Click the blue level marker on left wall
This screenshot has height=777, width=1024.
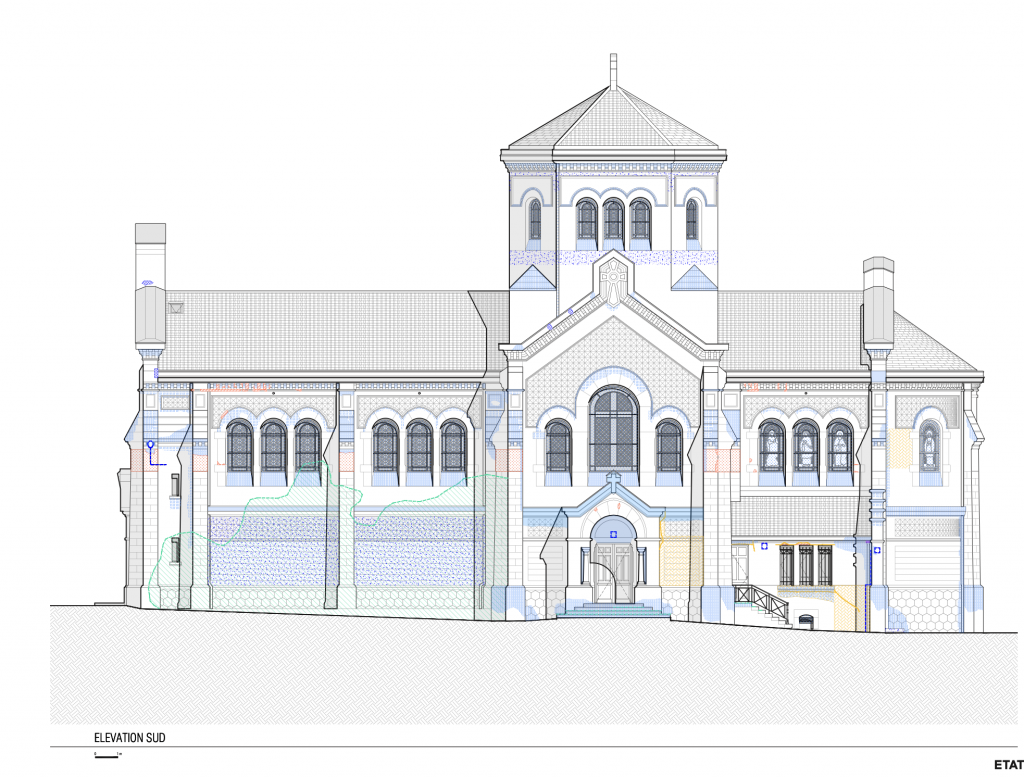[x=150, y=445]
